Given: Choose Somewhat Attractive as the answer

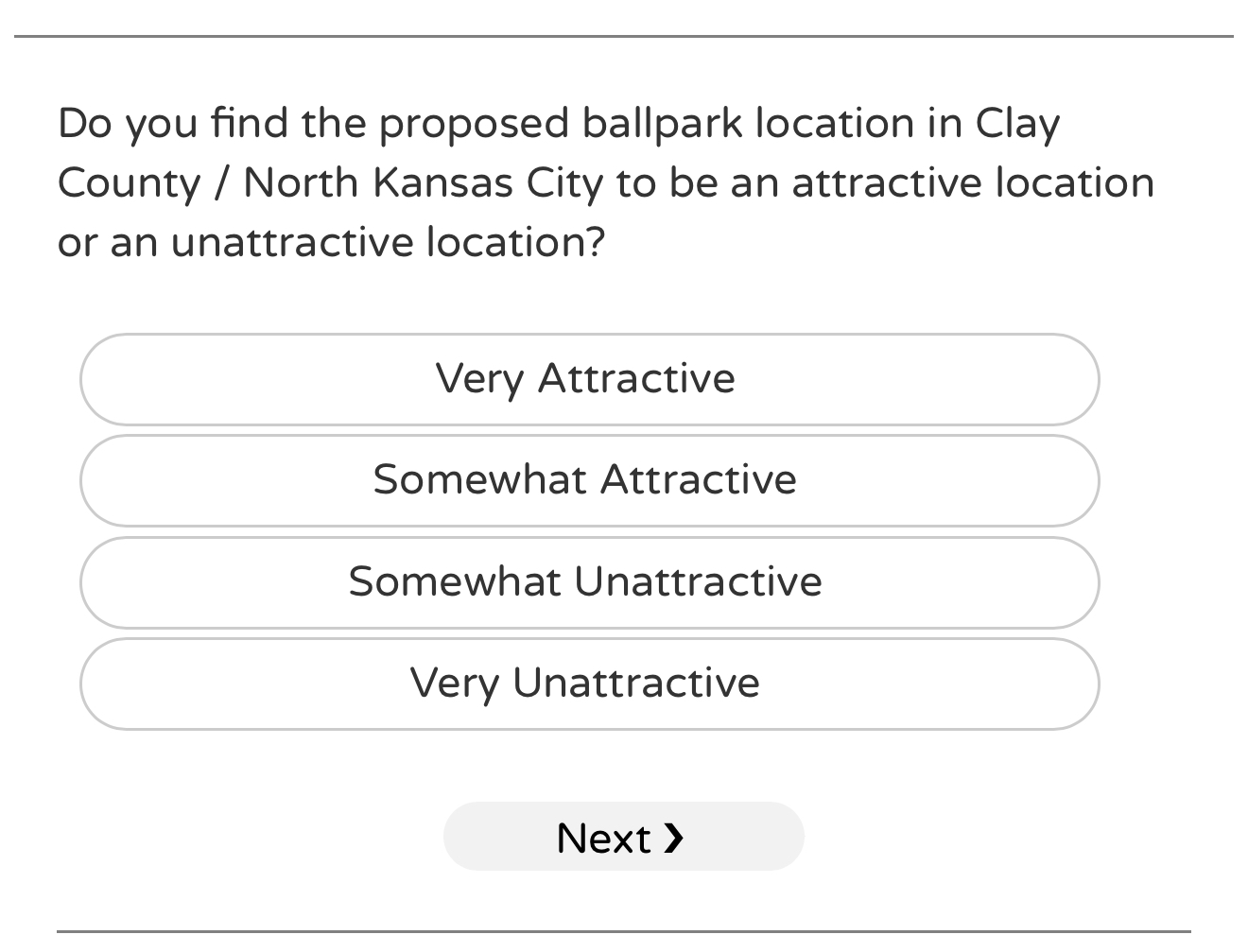Looking at the screenshot, I should point(589,480).
